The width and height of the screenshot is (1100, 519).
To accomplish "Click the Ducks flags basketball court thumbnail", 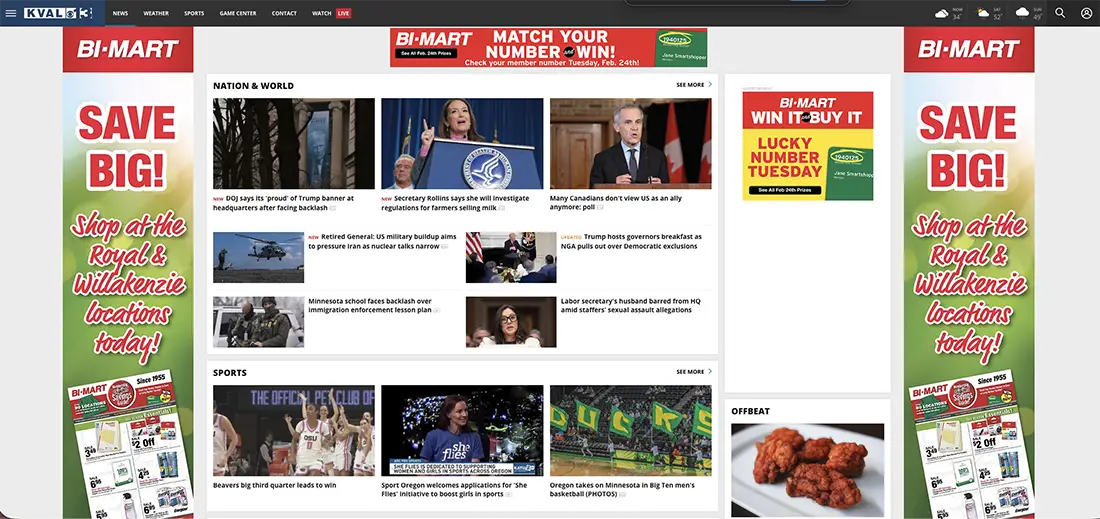I will [x=631, y=431].
